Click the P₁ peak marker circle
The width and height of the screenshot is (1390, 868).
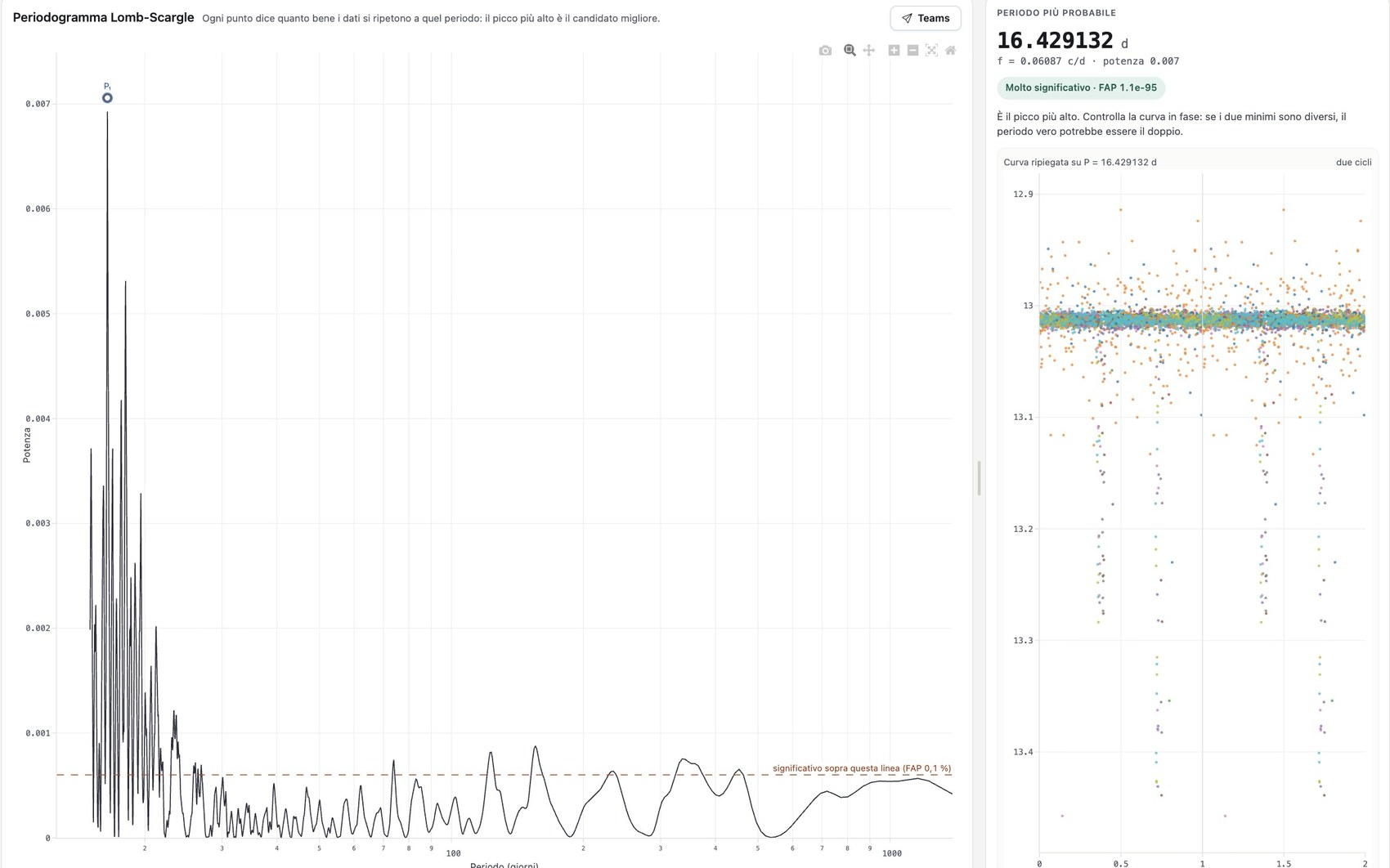coord(107,98)
